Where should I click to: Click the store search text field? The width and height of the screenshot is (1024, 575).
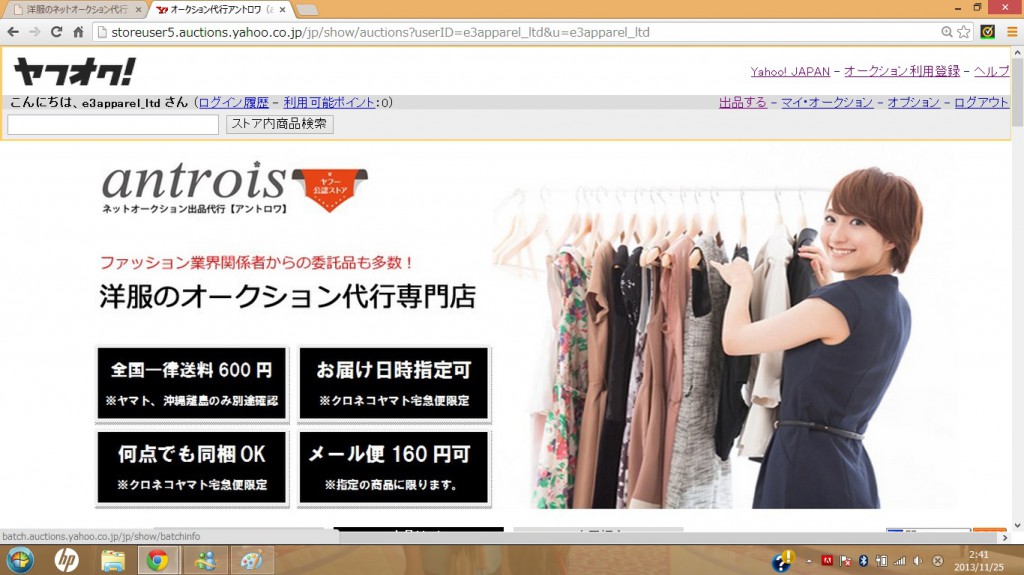pos(113,124)
